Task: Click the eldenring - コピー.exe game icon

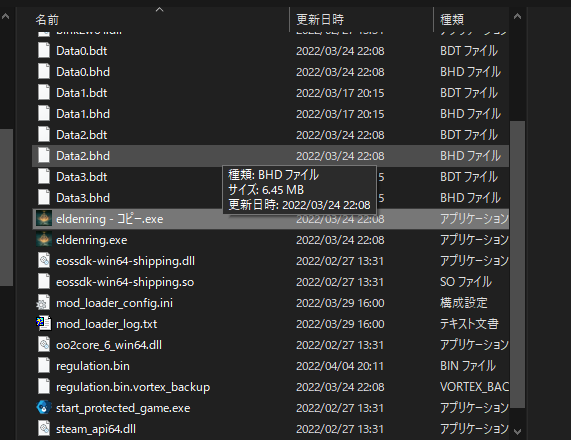Action: 44,219
